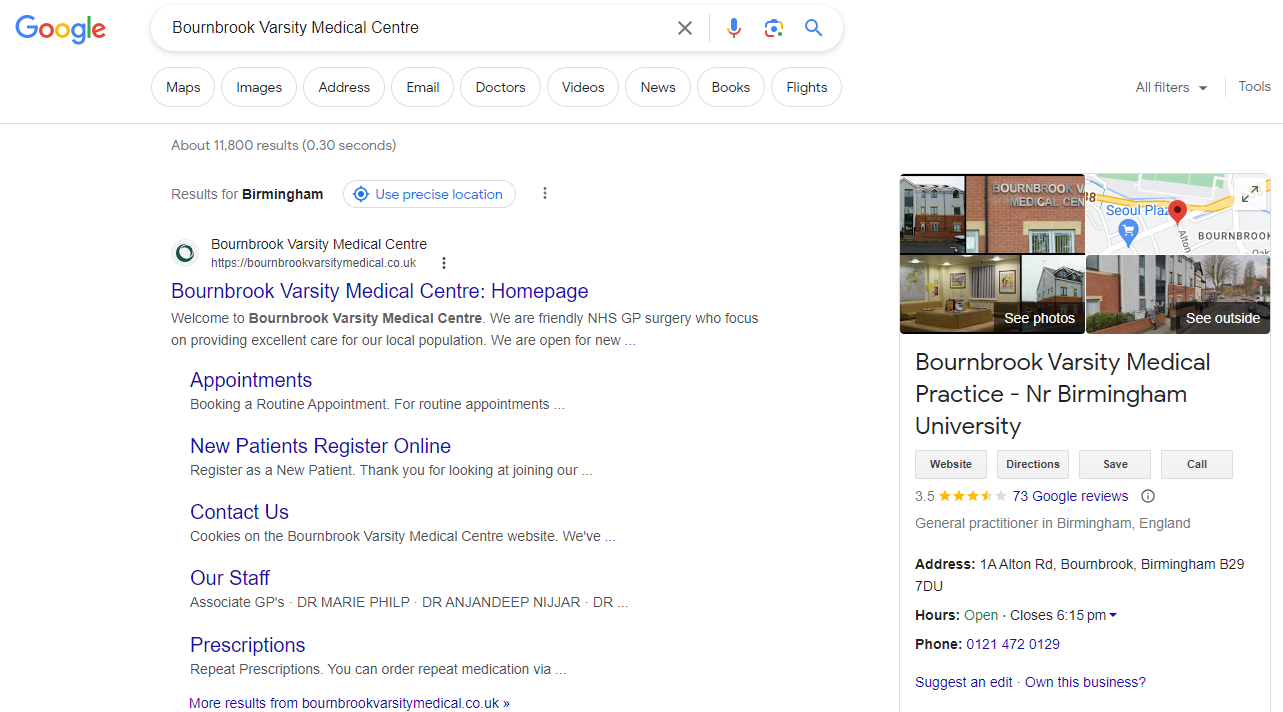Viewport: 1283px width, 712px height.
Task: Select the Doctors filter chip
Action: tap(500, 87)
